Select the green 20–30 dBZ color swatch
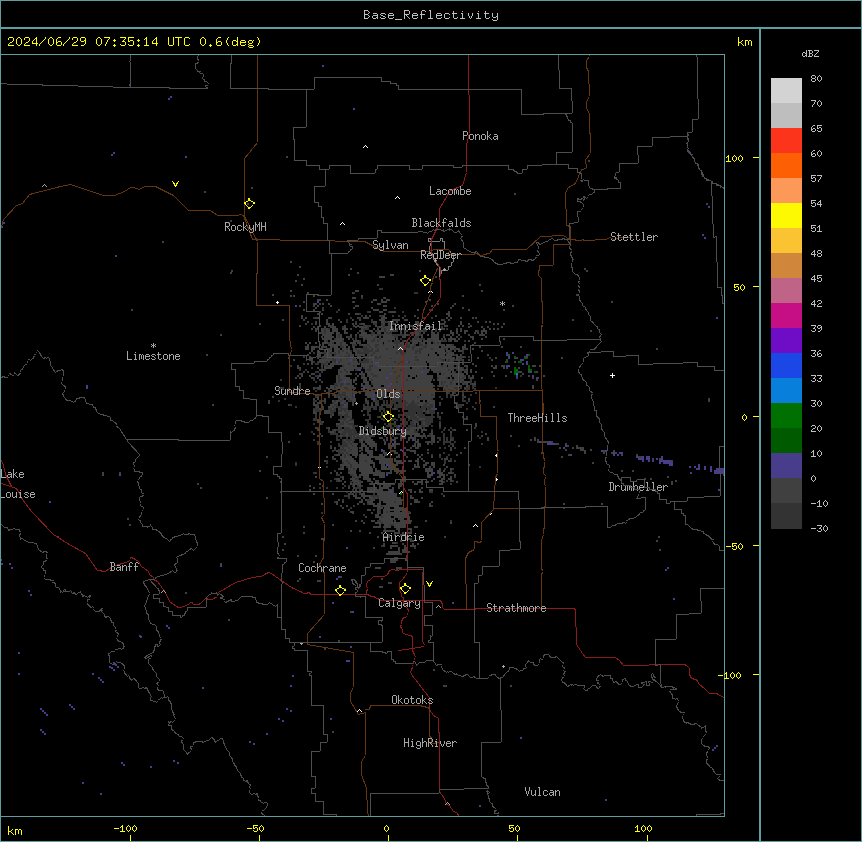Screen dimensions: 862x842 tap(786, 416)
